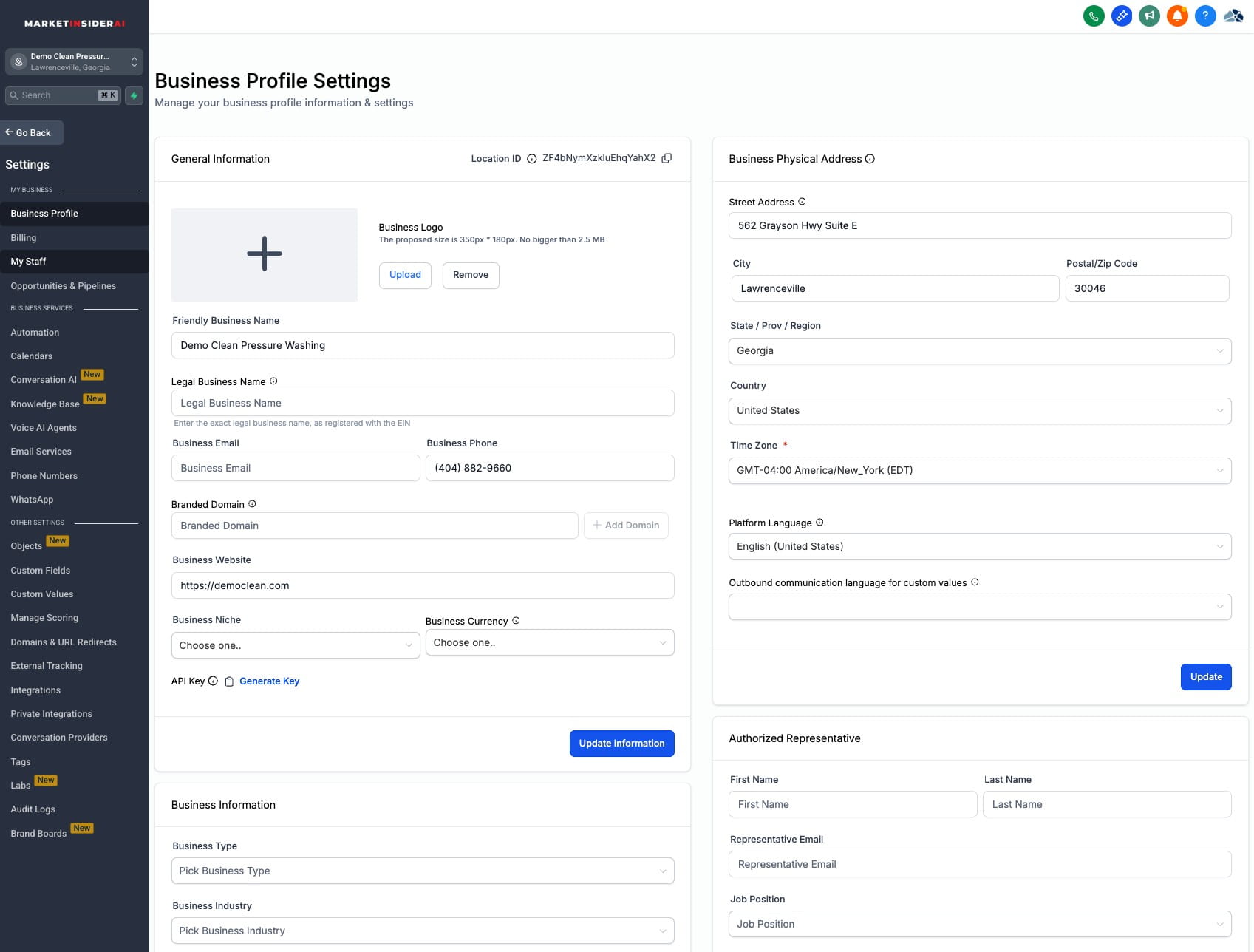1254x952 pixels.
Task: Click the green lightning quick actions icon
Action: [x=134, y=95]
